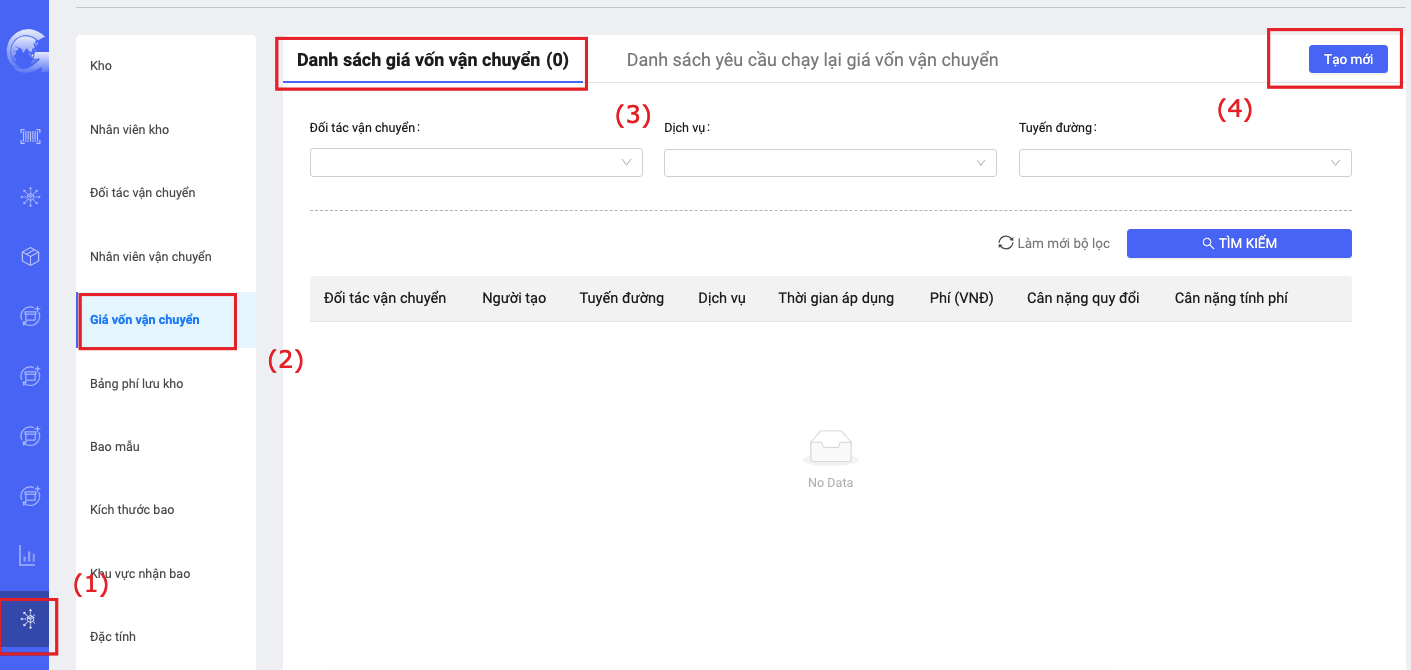The image size is (1411, 670).
Task: Open Kho in the left menu
Action: click(x=101, y=66)
